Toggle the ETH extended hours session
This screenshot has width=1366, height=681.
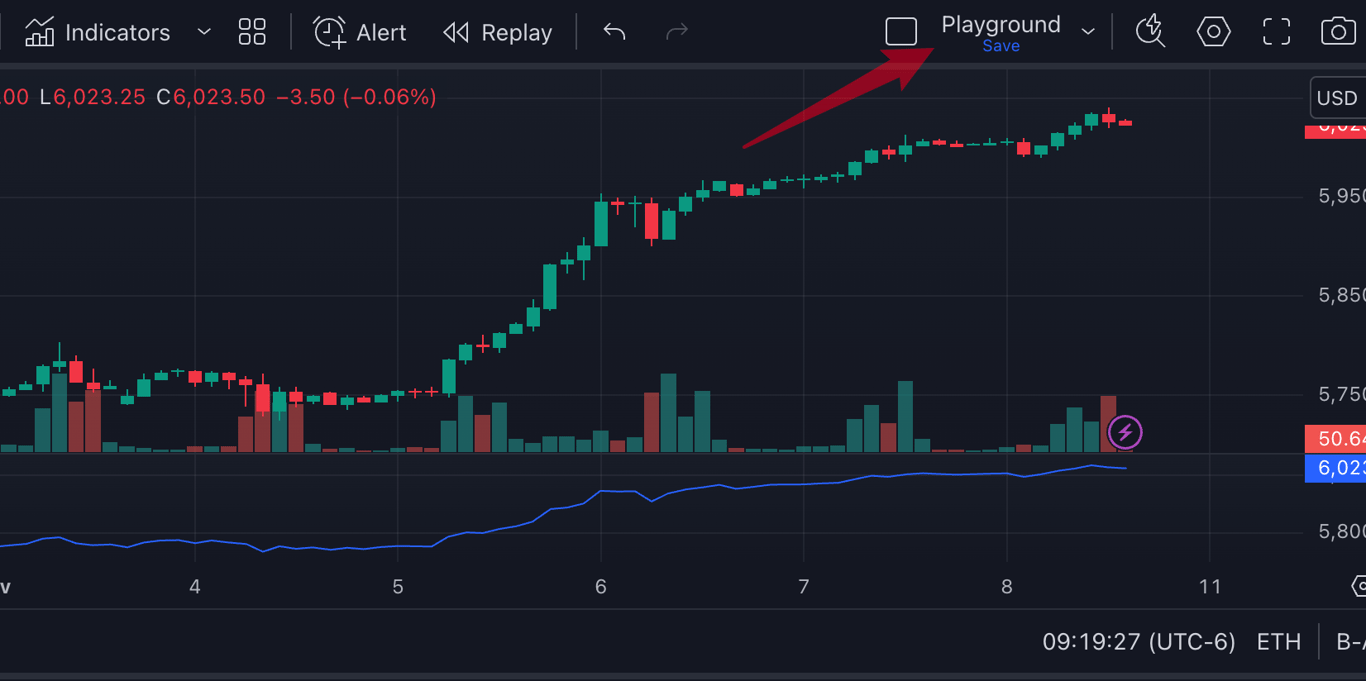pos(1279,642)
